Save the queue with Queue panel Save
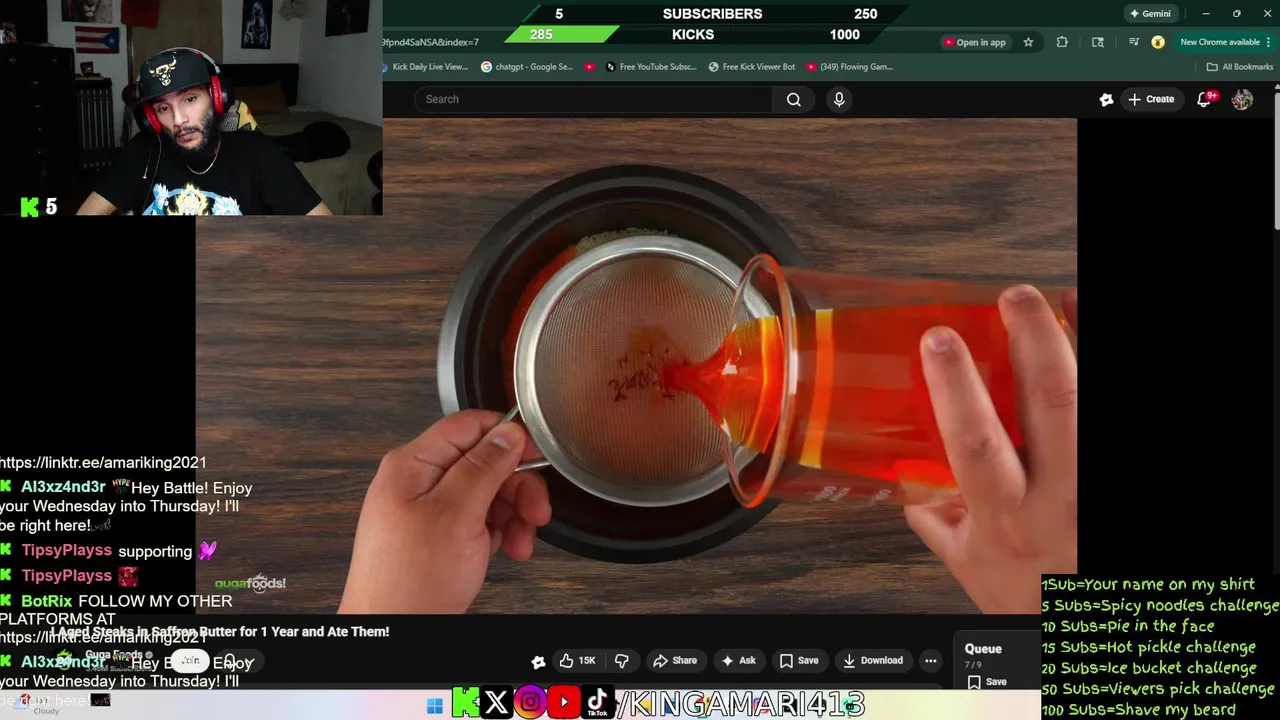The height and width of the screenshot is (720, 1280). [x=987, y=682]
